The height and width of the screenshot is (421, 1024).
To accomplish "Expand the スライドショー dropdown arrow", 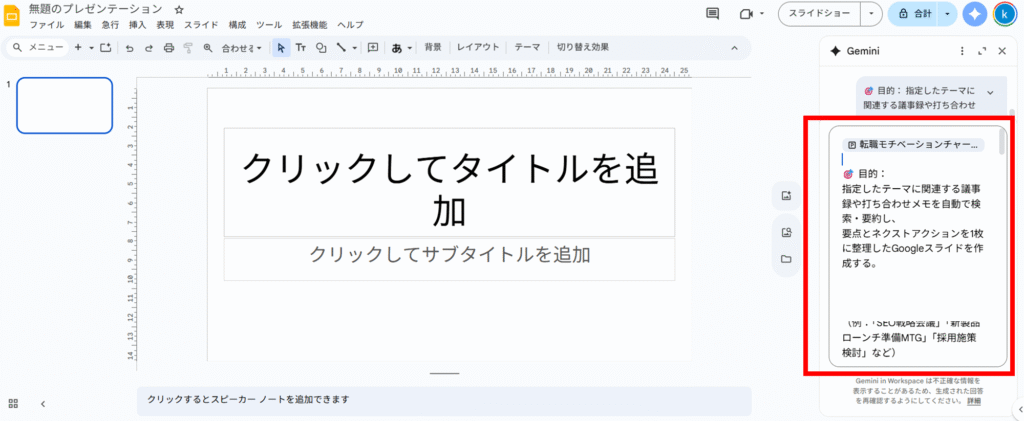I will [871, 14].
